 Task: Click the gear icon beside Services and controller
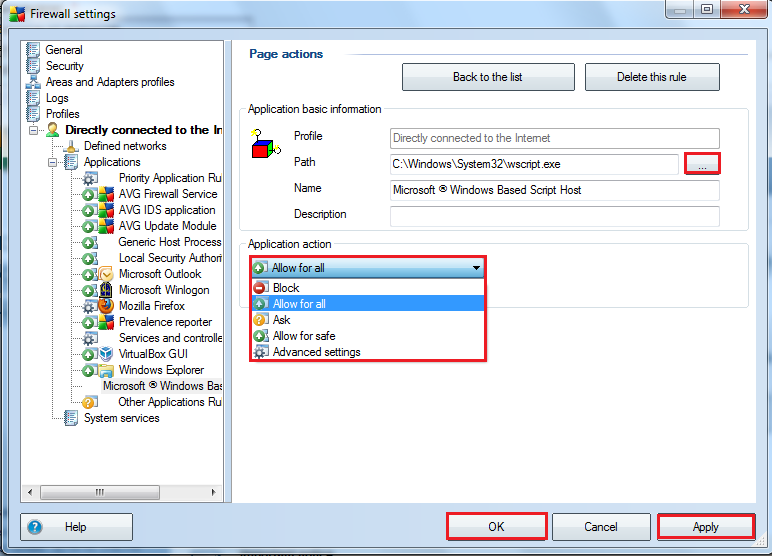click(90, 338)
